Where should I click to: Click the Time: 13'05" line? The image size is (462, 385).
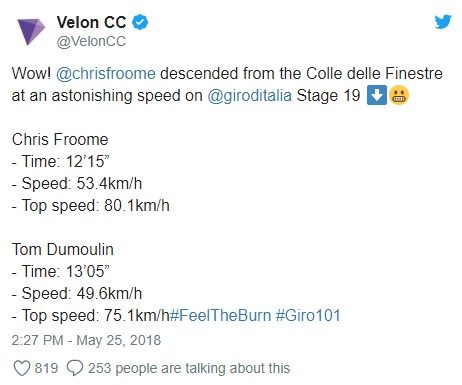pyautogui.click(x=61, y=271)
